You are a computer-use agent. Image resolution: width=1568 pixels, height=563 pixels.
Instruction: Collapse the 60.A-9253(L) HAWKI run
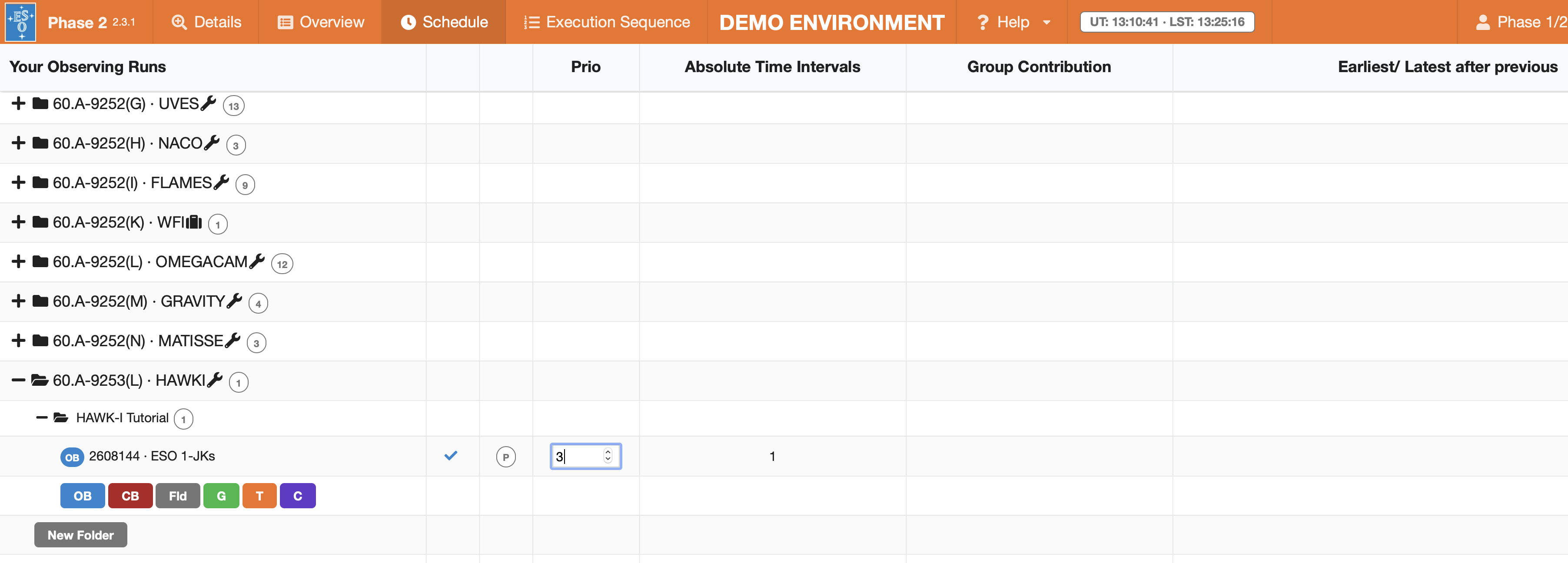18,381
